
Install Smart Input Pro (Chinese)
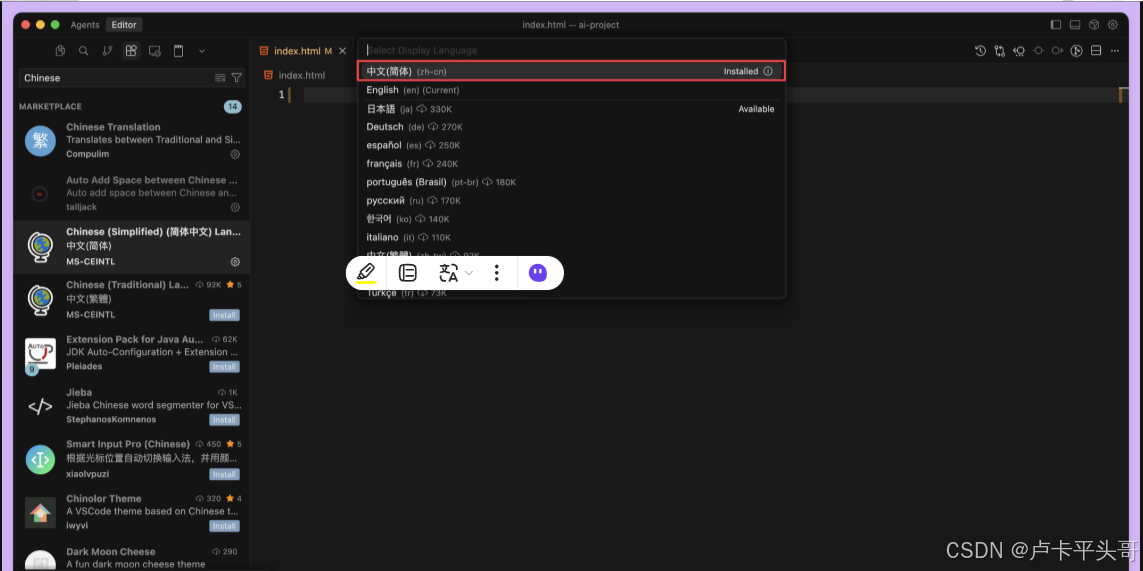[x=224, y=474]
